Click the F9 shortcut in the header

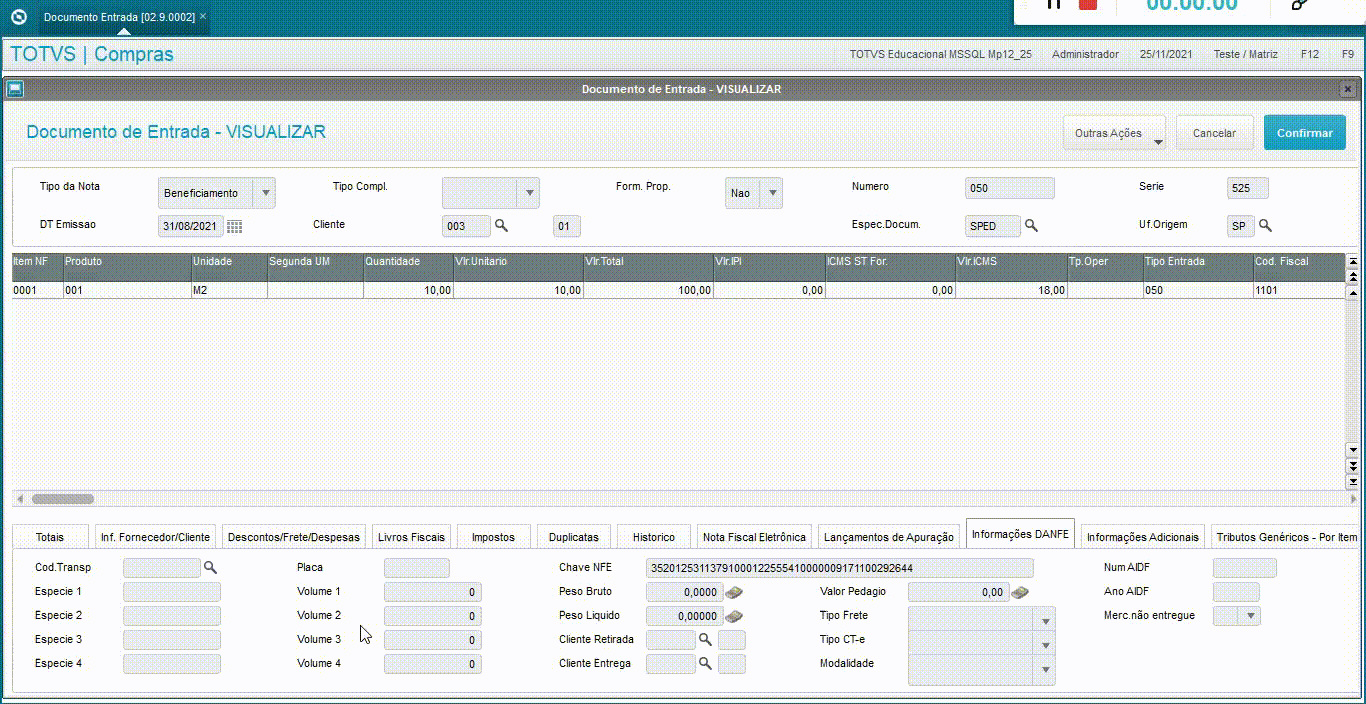(1347, 54)
